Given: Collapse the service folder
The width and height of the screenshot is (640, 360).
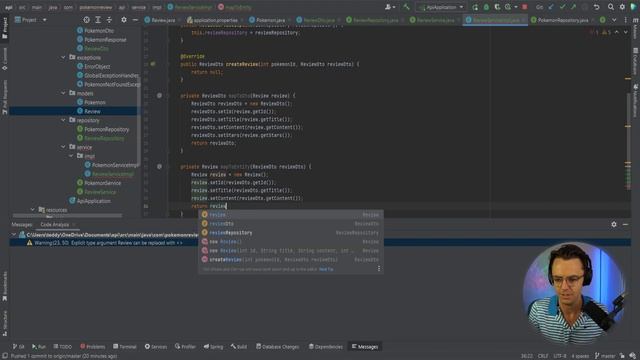Looking at the screenshot, I should point(63,147).
